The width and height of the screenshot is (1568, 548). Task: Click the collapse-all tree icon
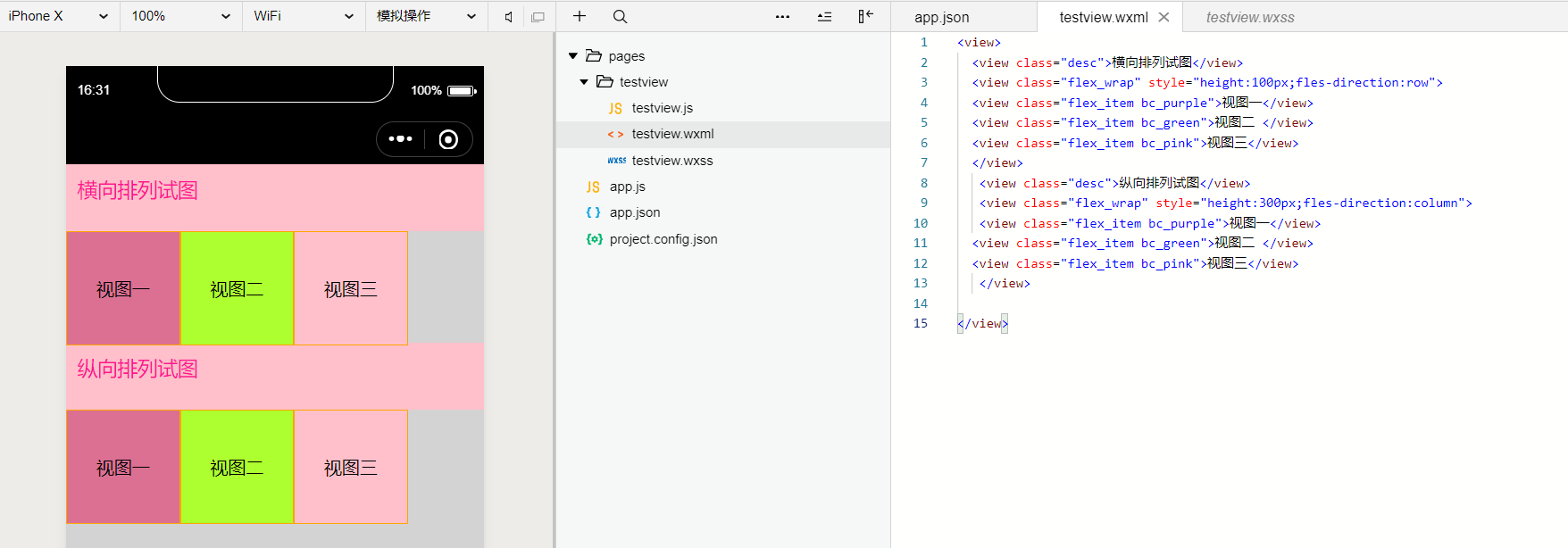(x=824, y=16)
